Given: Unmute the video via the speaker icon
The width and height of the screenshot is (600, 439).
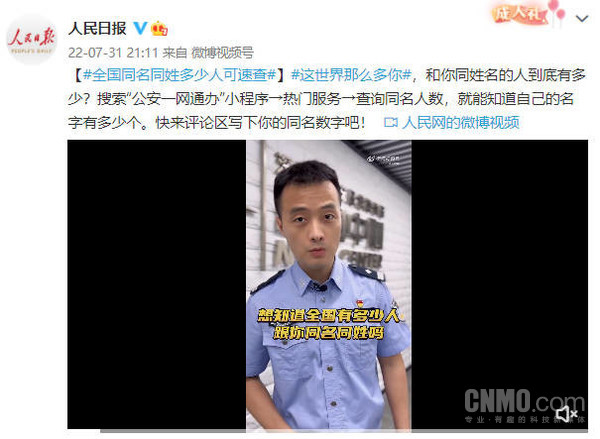Looking at the screenshot, I should 567,414.
